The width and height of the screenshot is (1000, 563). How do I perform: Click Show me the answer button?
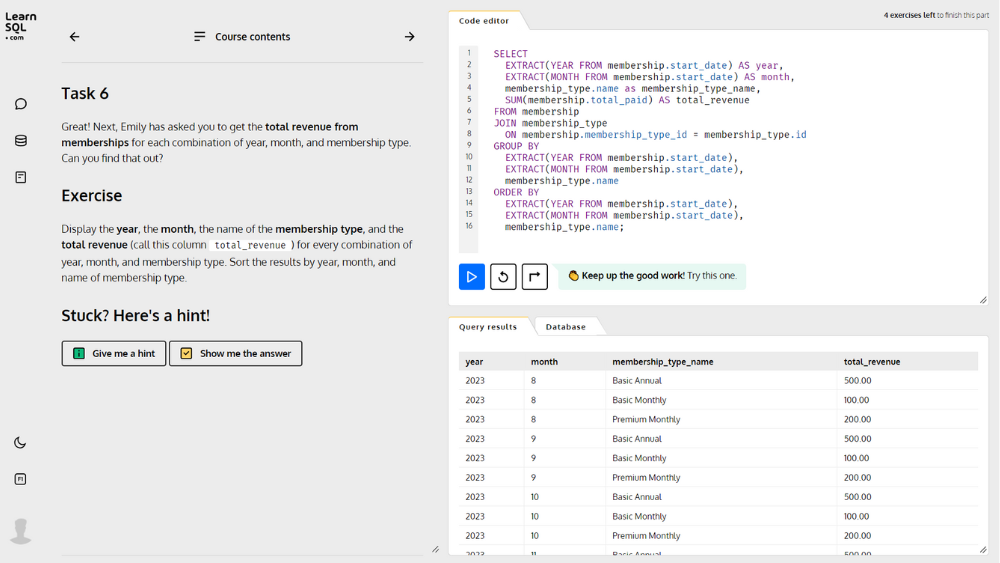pos(235,353)
